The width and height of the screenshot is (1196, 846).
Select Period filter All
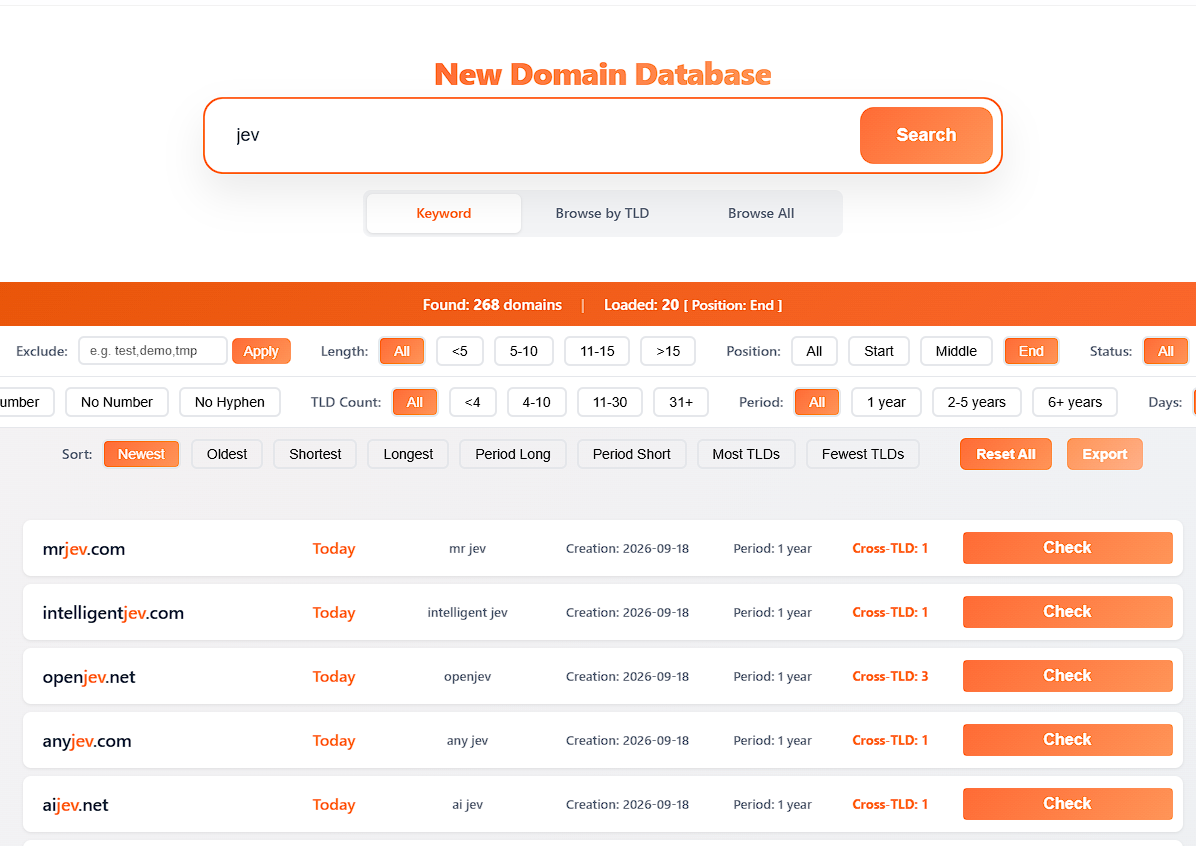point(816,402)
